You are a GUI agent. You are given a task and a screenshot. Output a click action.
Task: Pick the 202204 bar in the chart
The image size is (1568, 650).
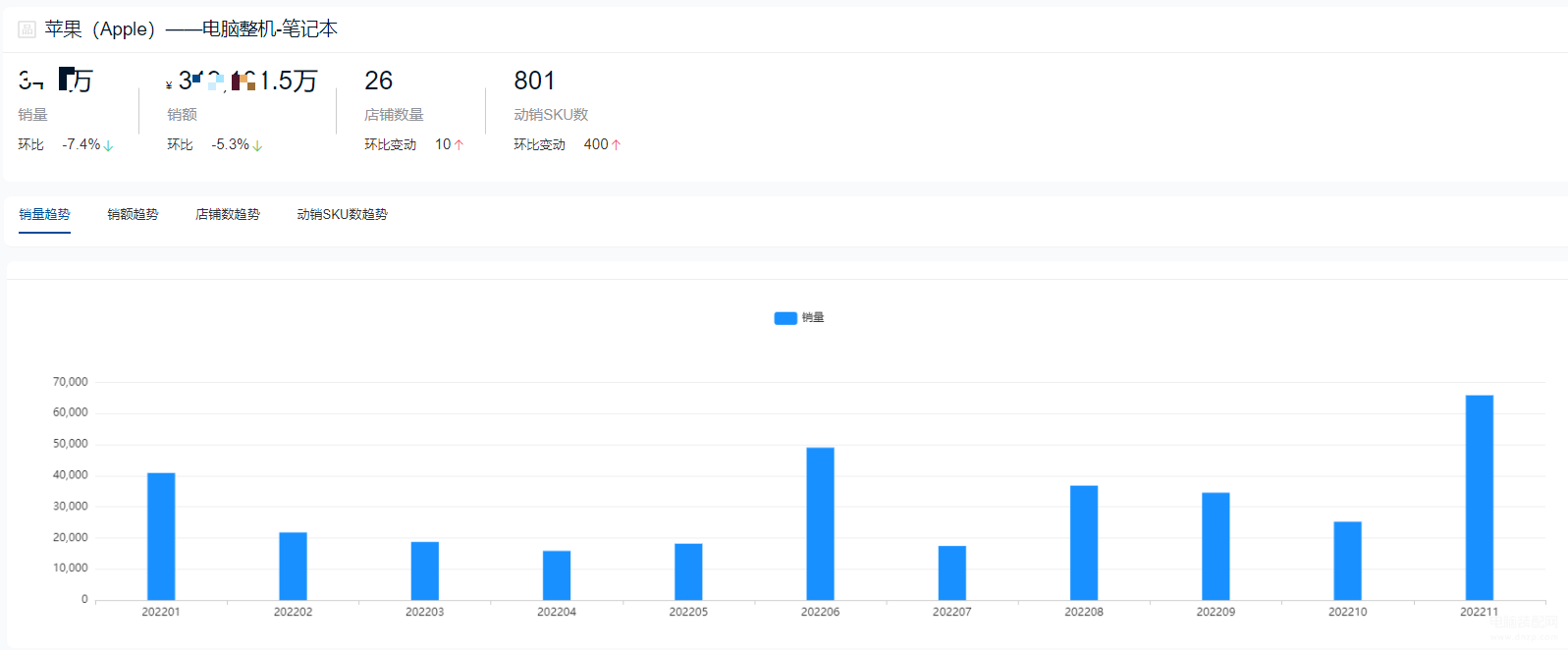pyautogui.click(x=557, y=575)
